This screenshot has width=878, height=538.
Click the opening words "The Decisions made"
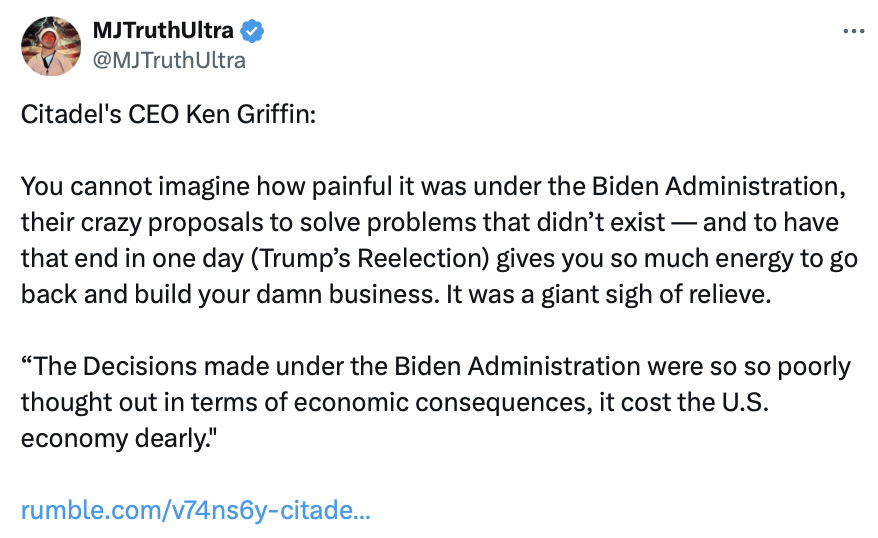coord(111,366)
